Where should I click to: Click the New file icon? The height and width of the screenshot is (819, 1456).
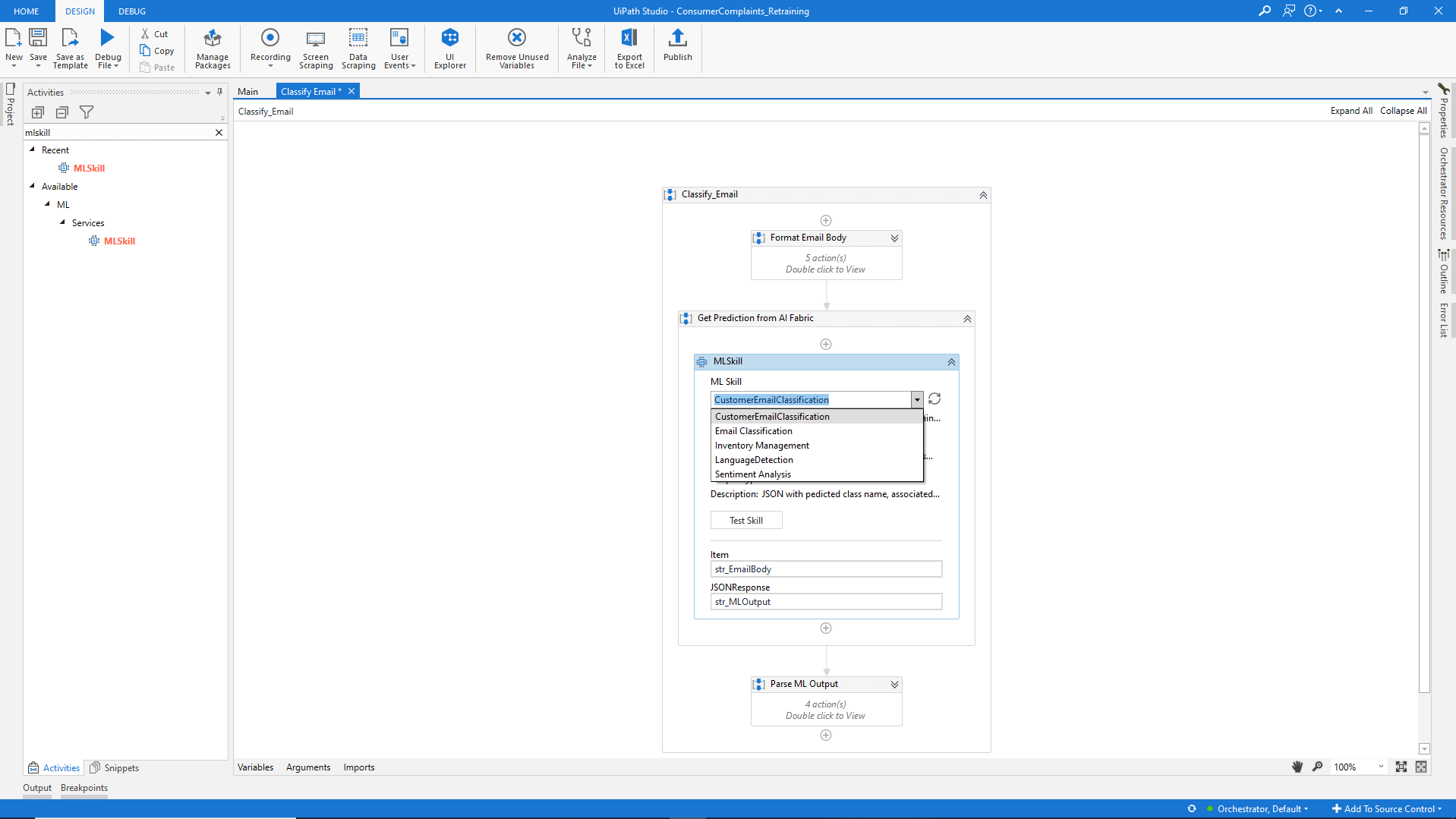(x=14, y=36)
